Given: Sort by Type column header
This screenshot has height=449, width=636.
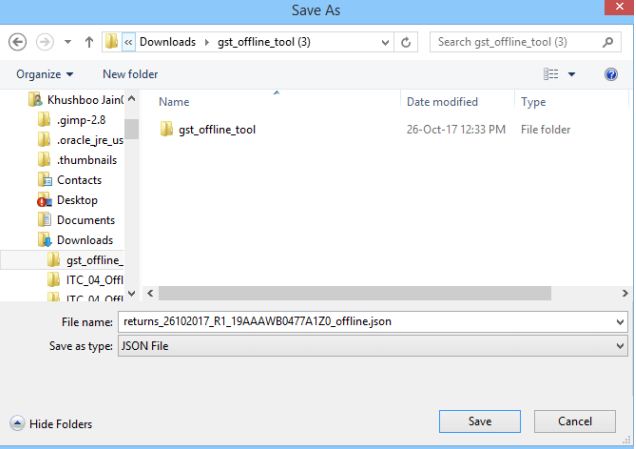Looking at the screenshot, I should pos(533,102).
